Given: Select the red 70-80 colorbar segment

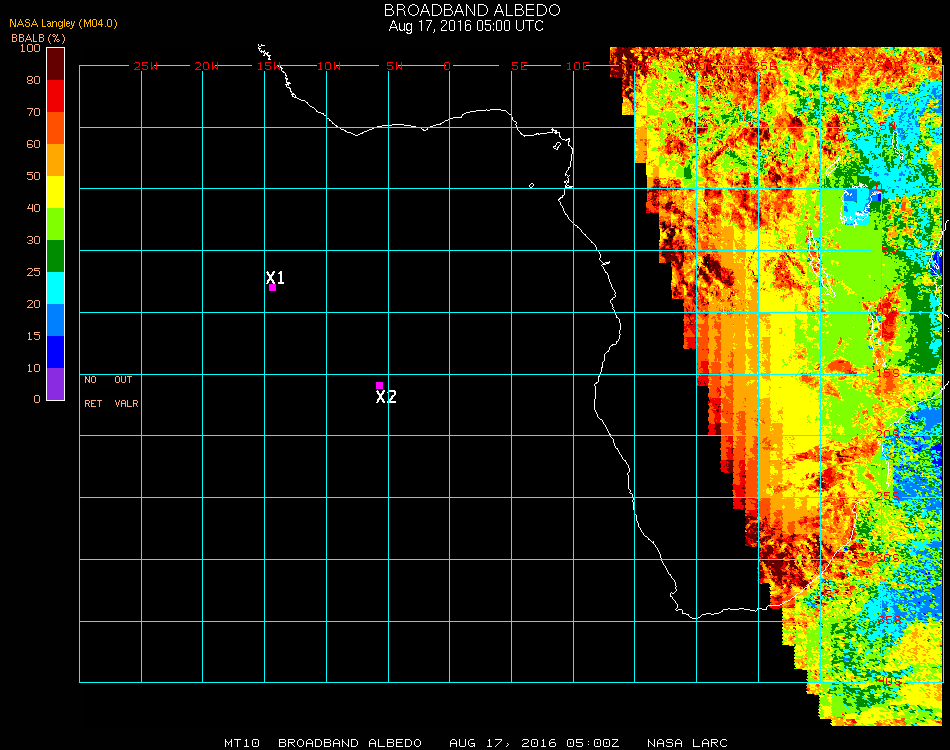Looking at the screenshot, I should [x=56, y=95].
